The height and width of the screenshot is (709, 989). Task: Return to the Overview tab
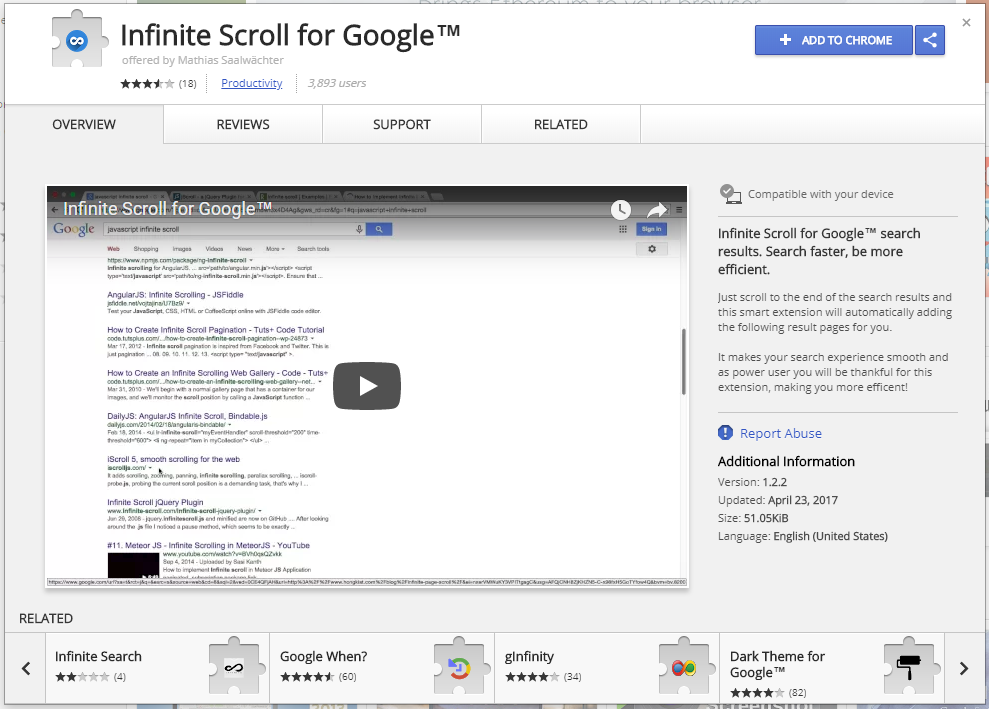83,124
